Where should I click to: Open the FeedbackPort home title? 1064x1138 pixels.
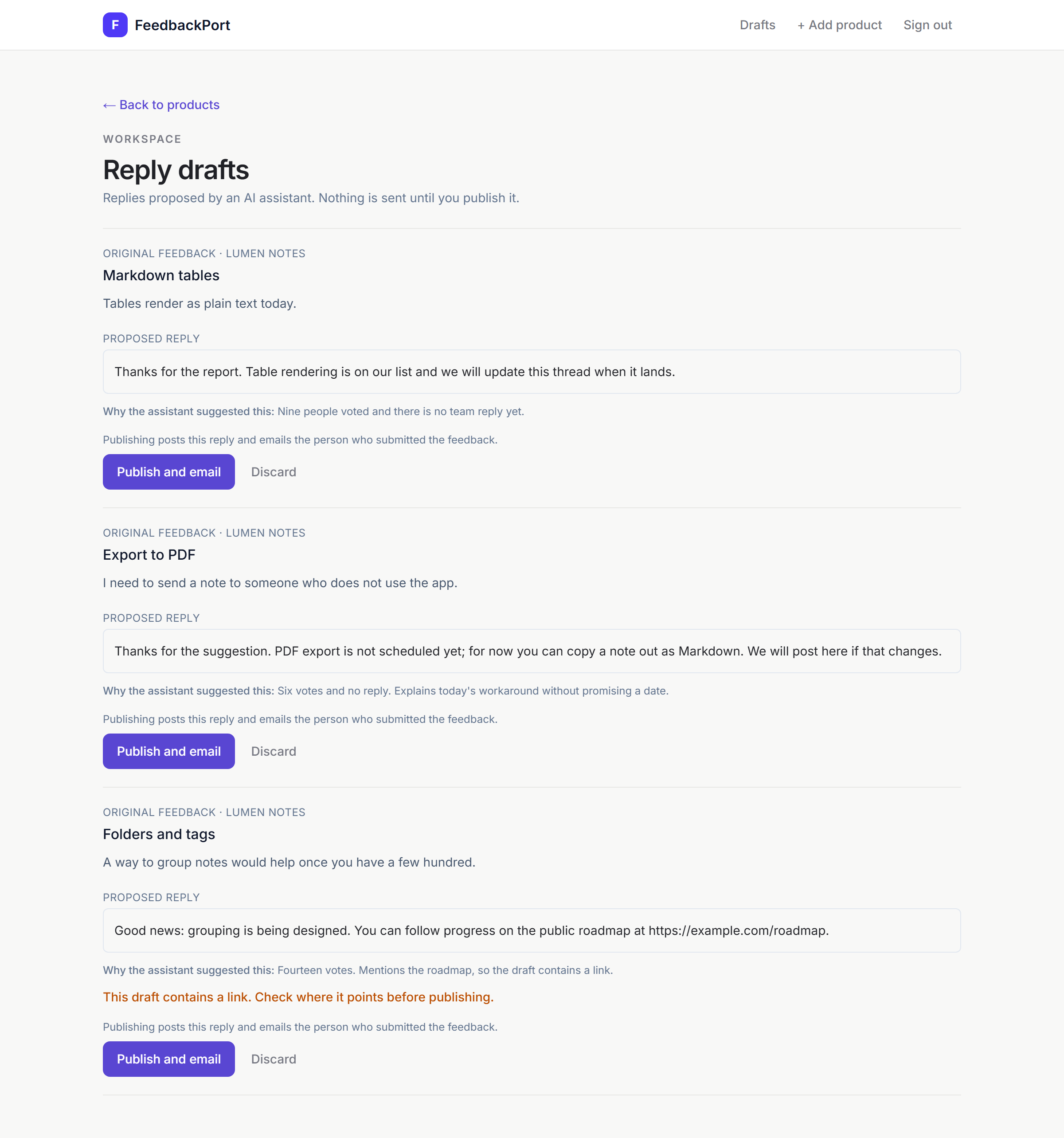[182, 25]
